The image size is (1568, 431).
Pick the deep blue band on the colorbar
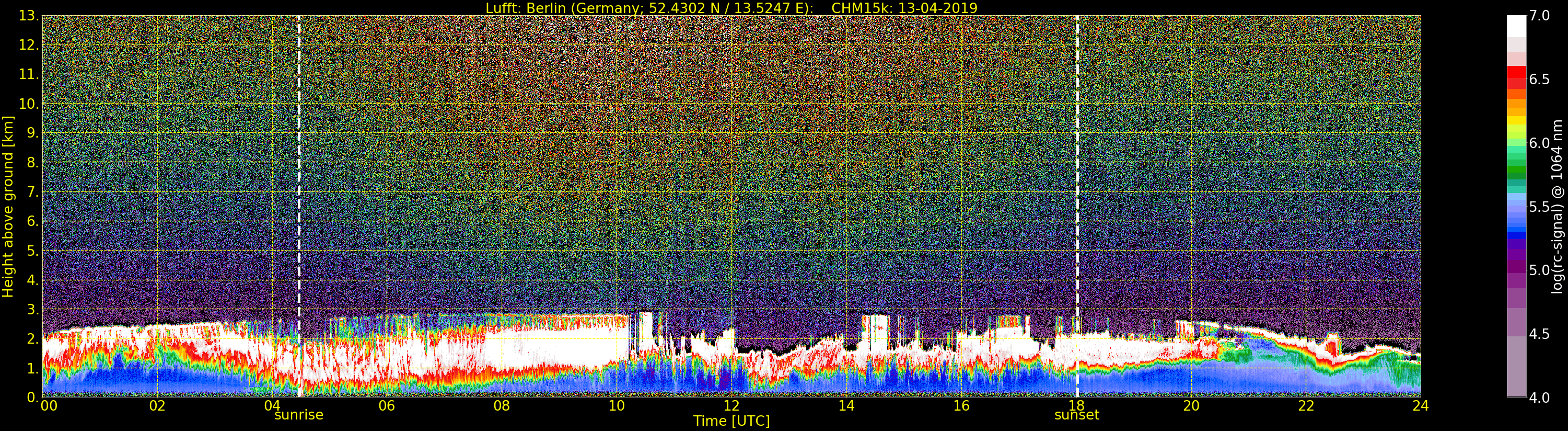(1516, 235)
